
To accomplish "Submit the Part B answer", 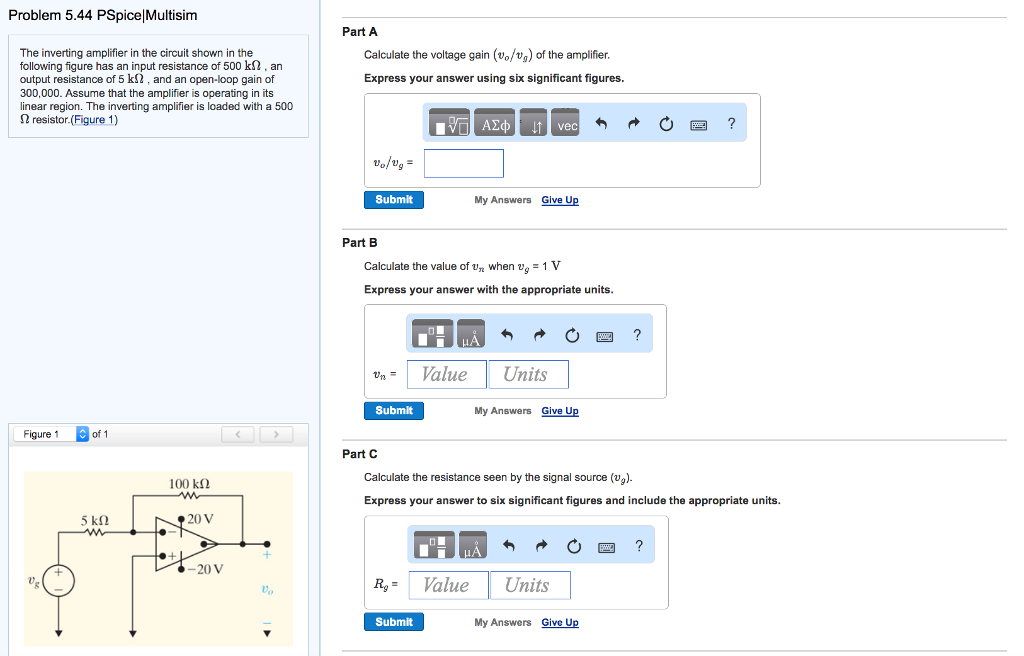I will [x=394, y=410].
